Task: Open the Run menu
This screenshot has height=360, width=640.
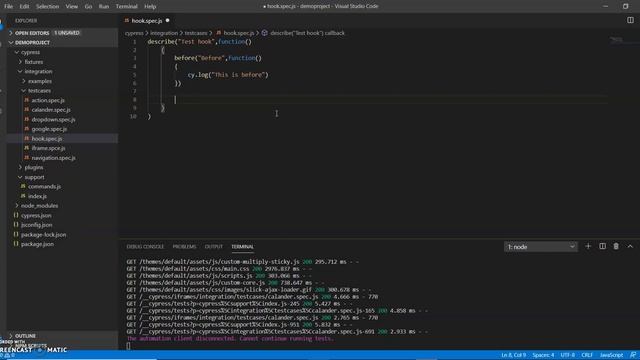Action: point(104,6)
